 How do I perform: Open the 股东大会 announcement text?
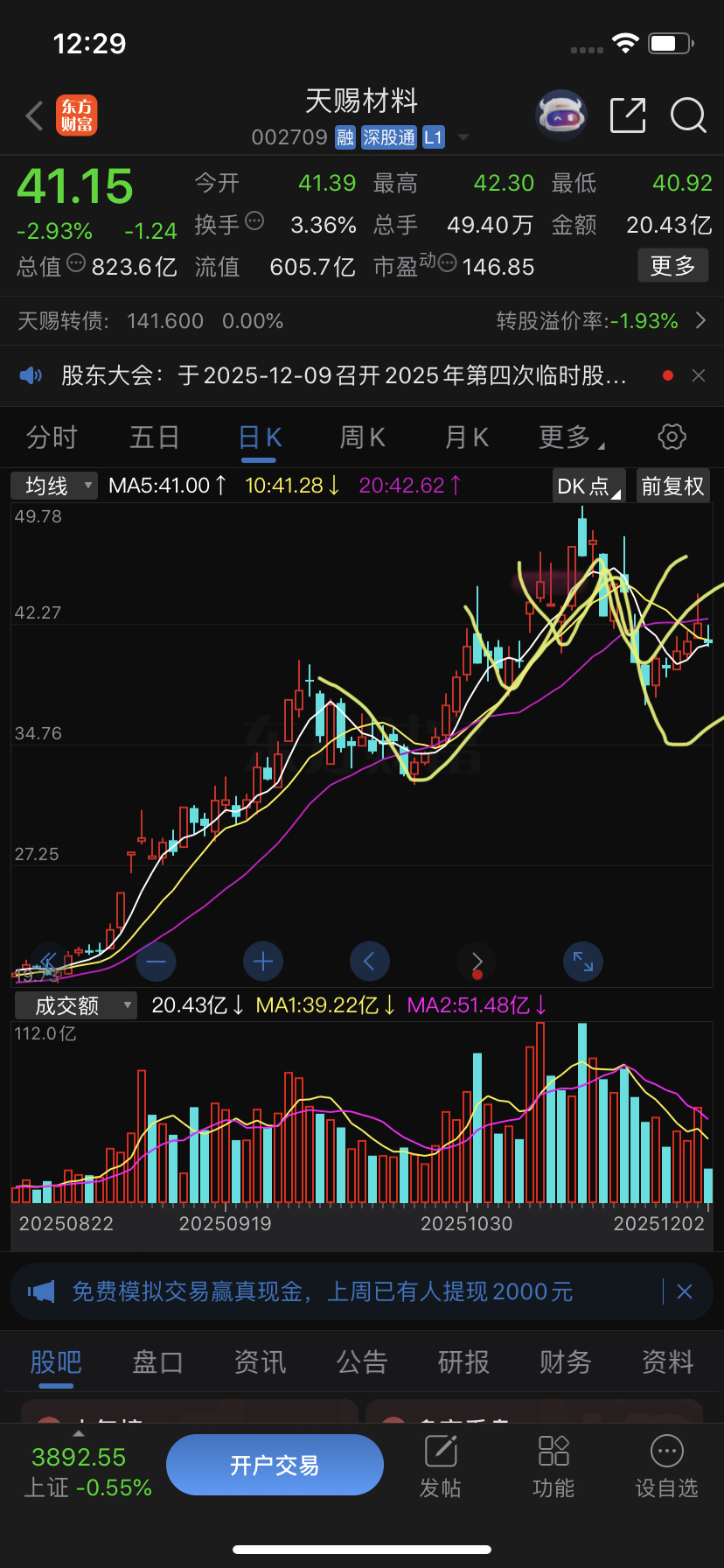coord(344,375)
